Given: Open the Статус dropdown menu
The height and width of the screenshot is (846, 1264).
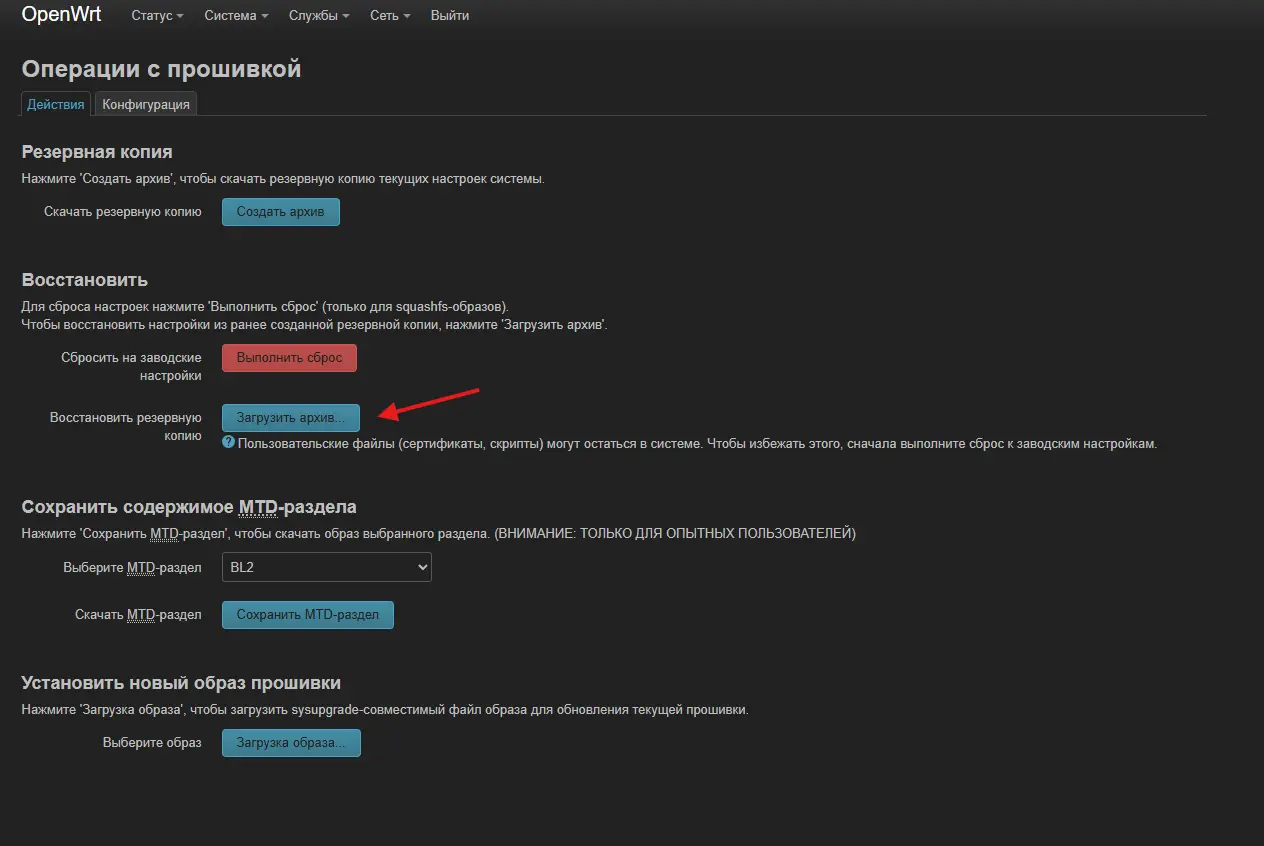Looking at the screenshot, I should tap(157, 16).
